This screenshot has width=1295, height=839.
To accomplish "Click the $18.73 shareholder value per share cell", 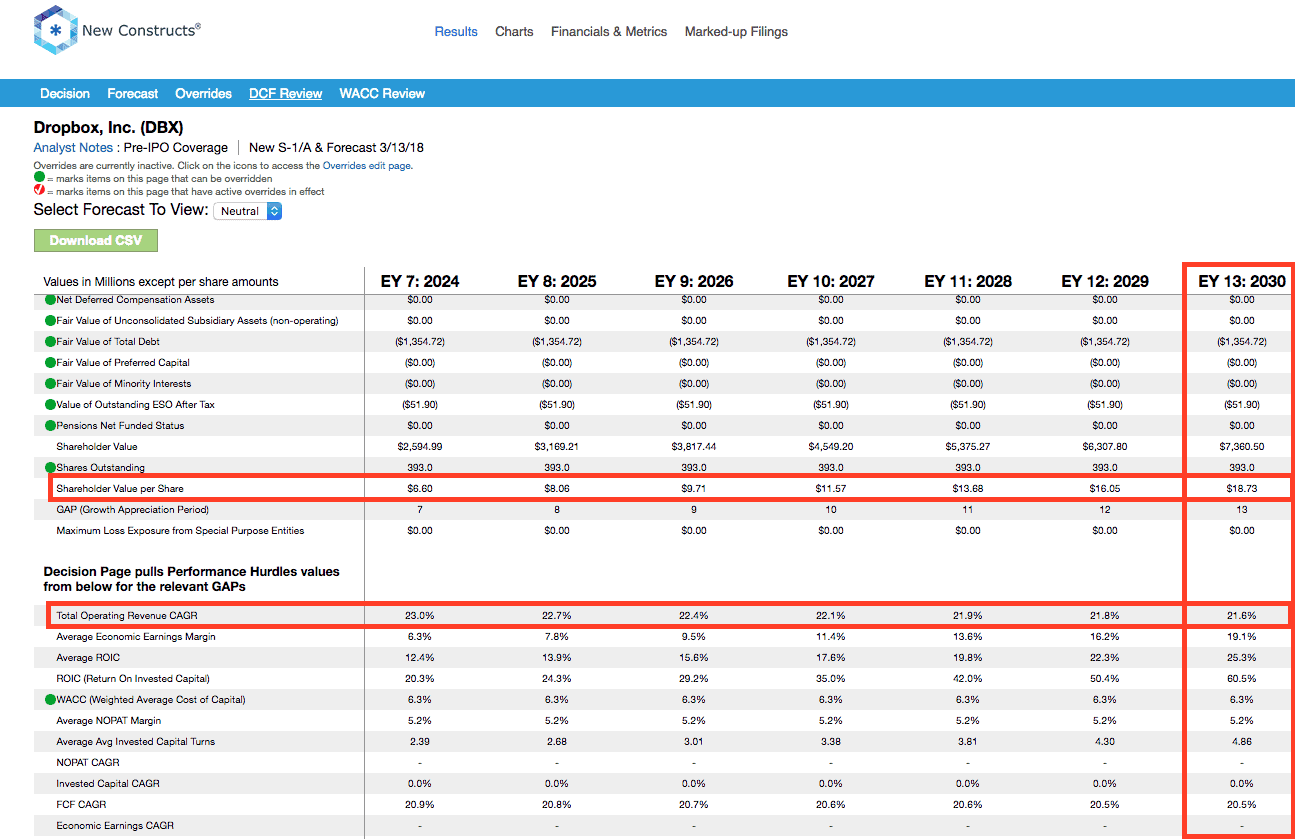I will (1242, 488).
